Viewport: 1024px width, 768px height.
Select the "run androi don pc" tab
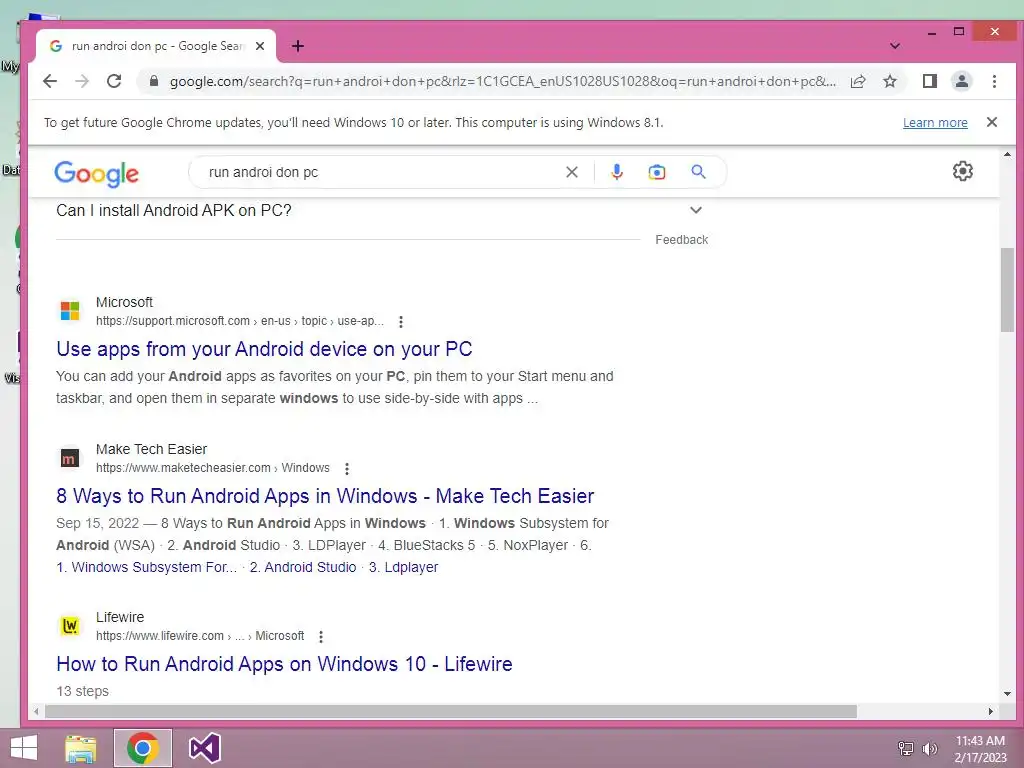coord(157,46)
